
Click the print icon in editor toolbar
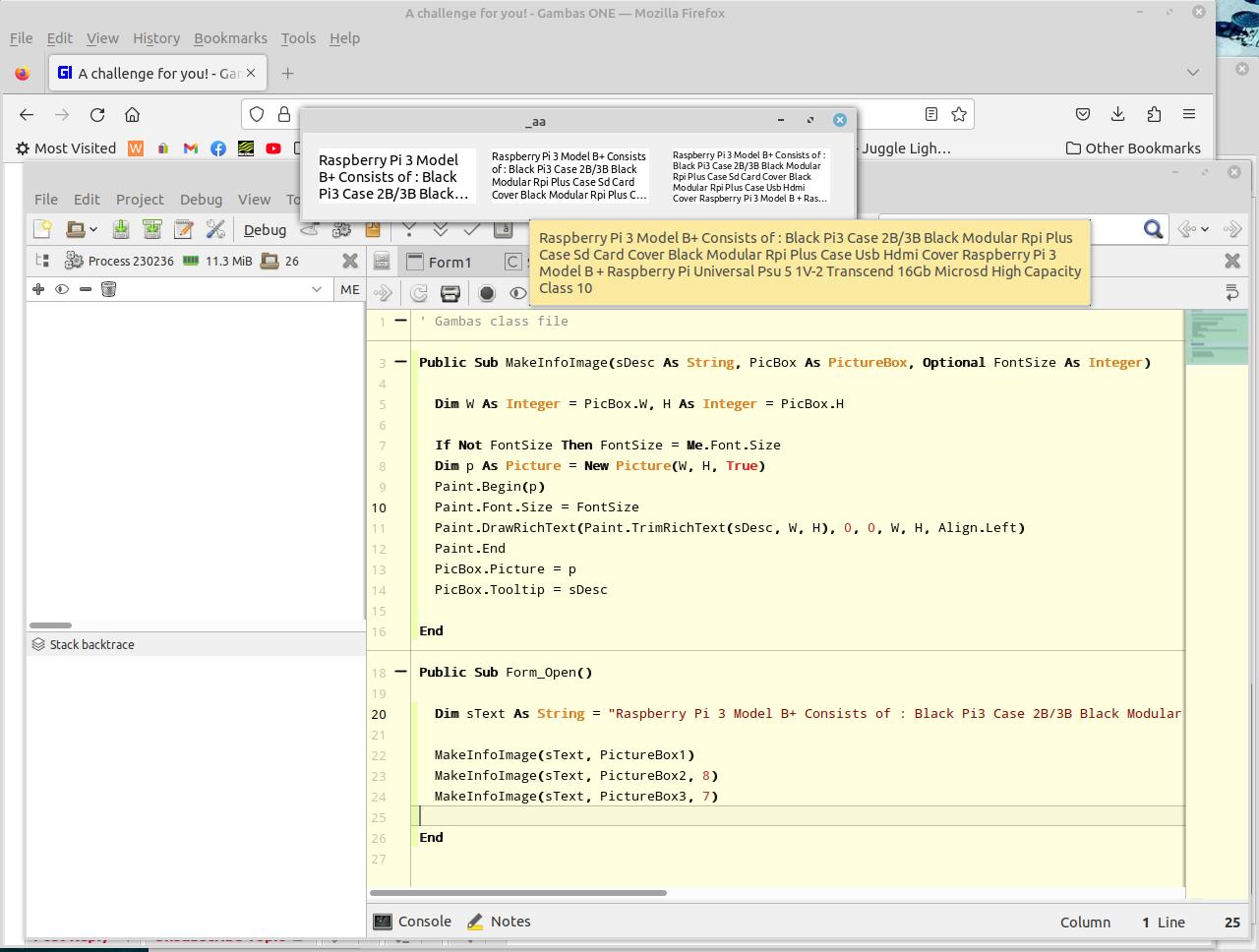[450, 293]
